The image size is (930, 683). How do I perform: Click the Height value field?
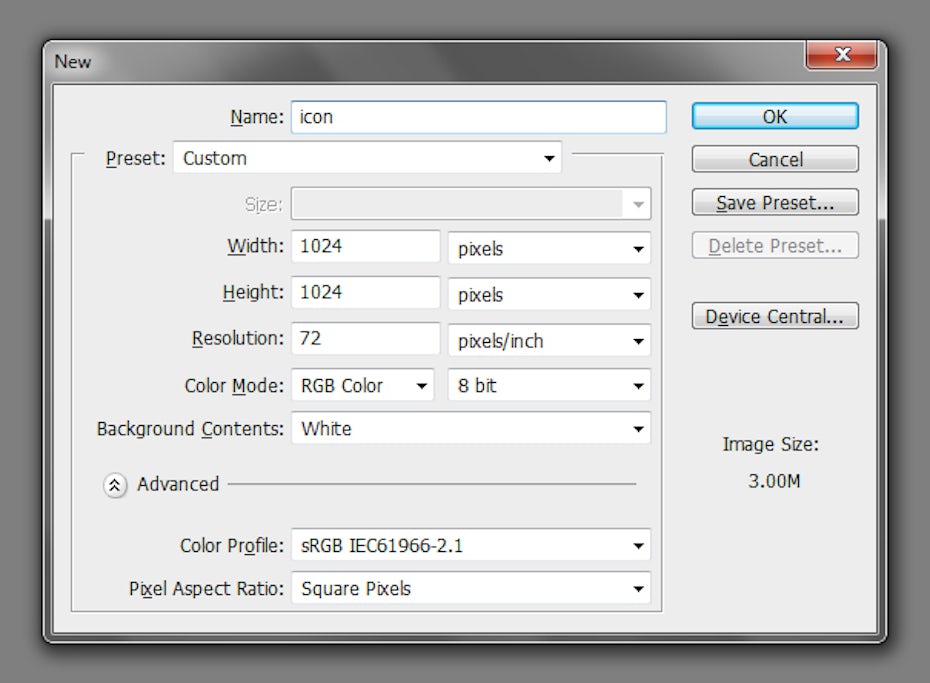[365, 293]
